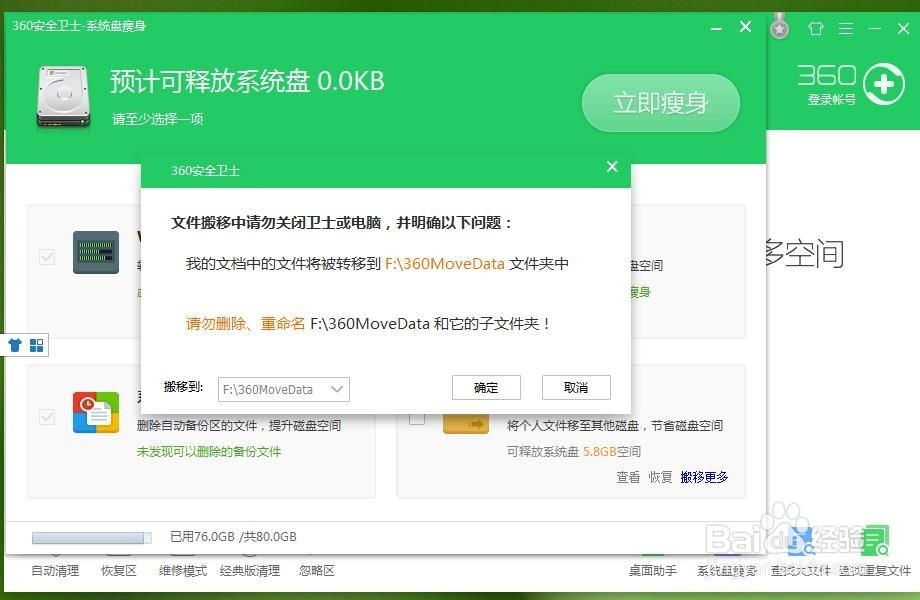Open 自动清理 in the main window
The height and width of the screenshot is (600, 920).
(55, 571)
